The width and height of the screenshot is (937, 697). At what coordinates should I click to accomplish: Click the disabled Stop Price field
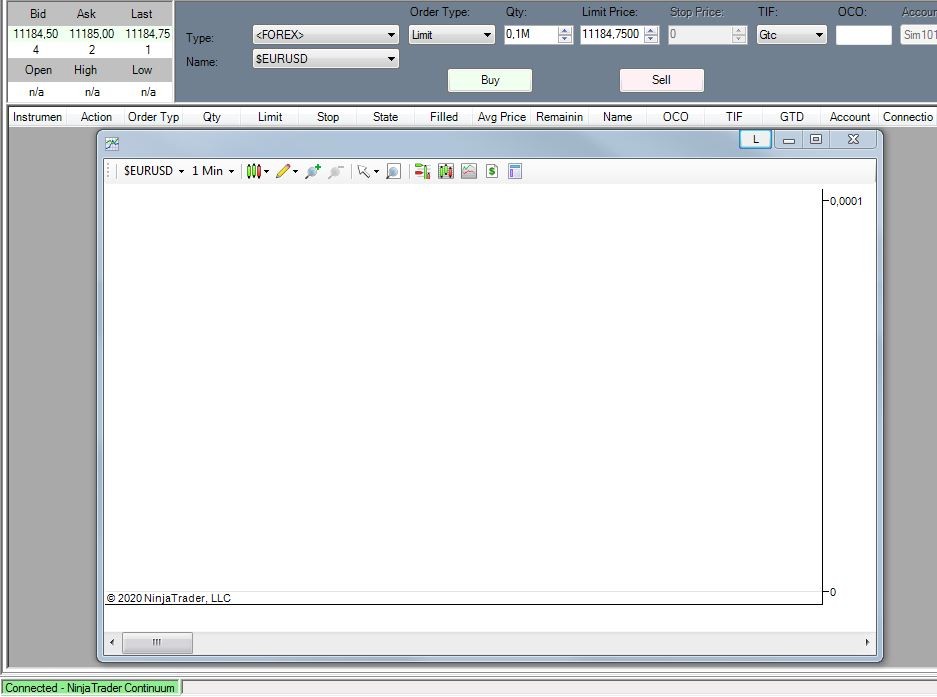click(x=700, y=35)
